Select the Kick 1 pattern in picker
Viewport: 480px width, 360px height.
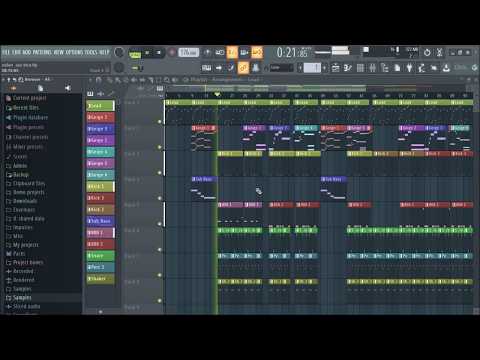click(x=100, y=186)
